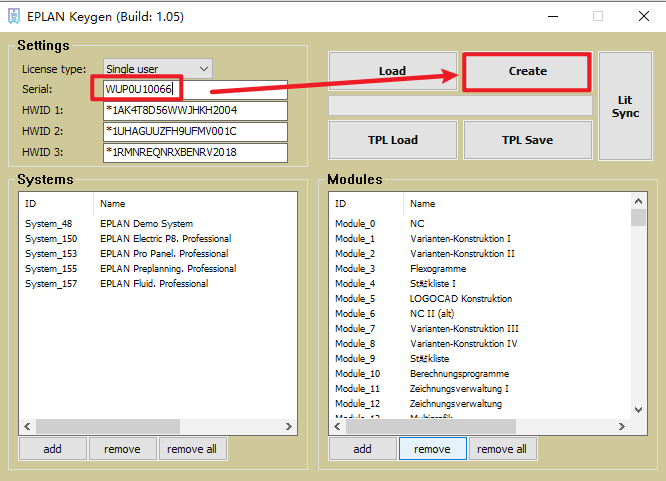Focus the HWID 3 text field

[x=195, y=152]
